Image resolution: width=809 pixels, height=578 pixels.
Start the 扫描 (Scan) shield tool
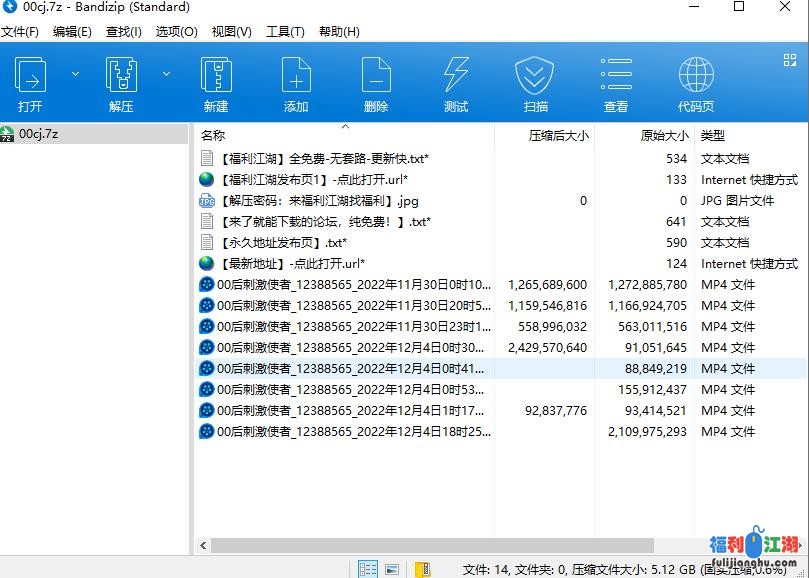535,77
